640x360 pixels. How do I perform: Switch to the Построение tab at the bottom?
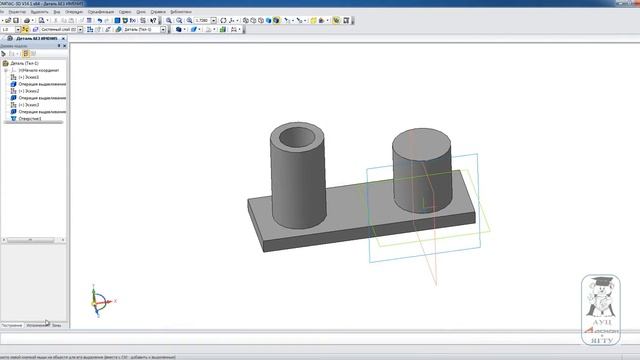(x=12, y=325)
